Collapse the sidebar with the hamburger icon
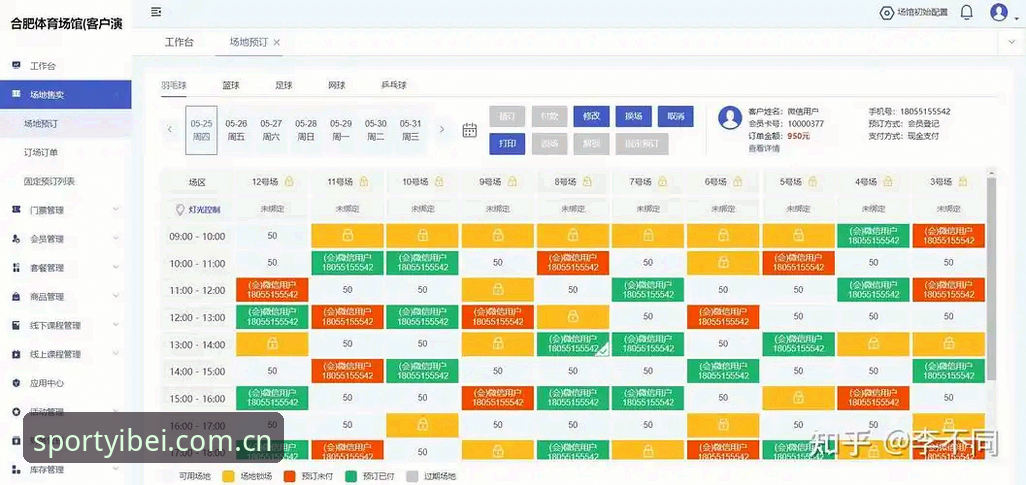This screenshot has height=485, width=1026. pos(156,12)
